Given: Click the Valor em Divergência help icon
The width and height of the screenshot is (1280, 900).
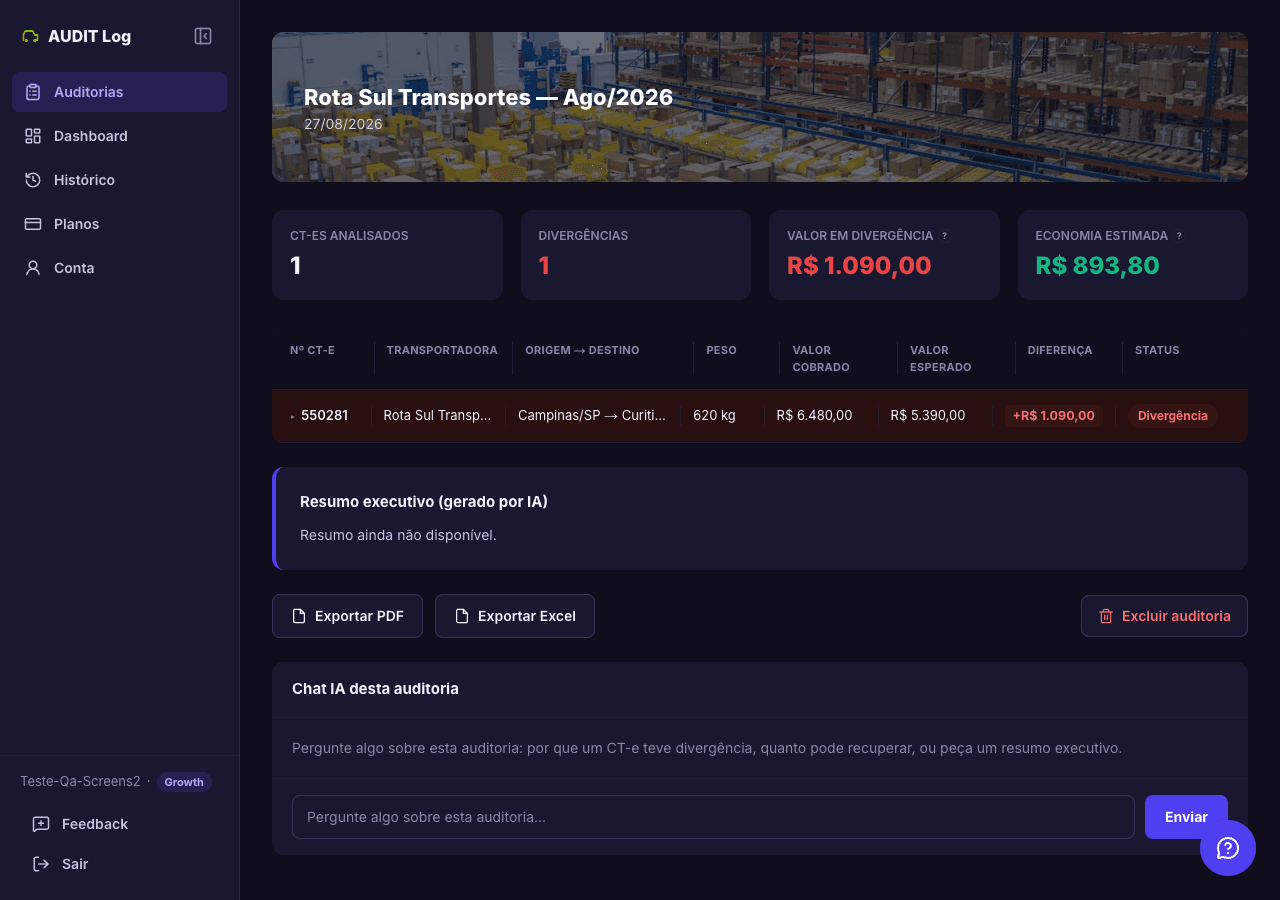Looking at the screenshot, I should point(944,236).
